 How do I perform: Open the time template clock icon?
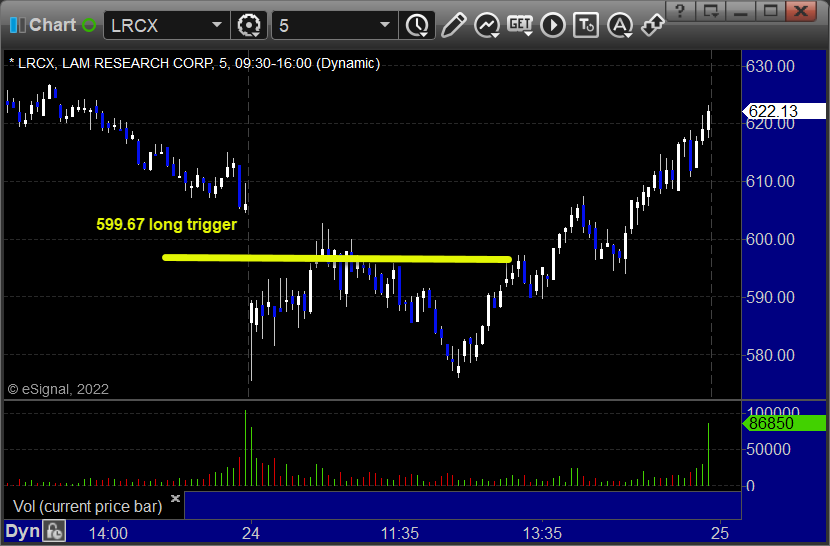[x=417, y=25]
